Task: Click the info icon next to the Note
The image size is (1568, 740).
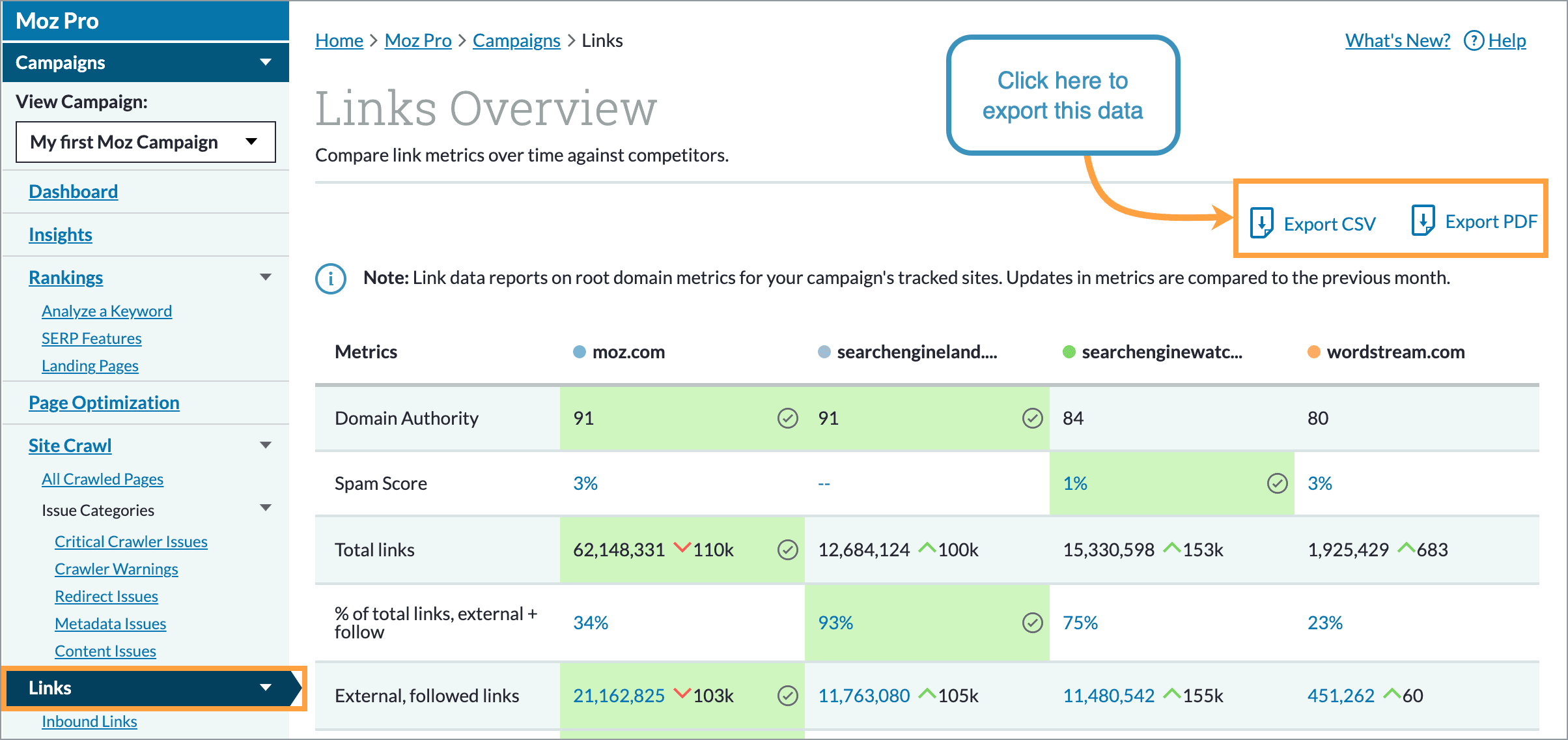Action: 330,278
